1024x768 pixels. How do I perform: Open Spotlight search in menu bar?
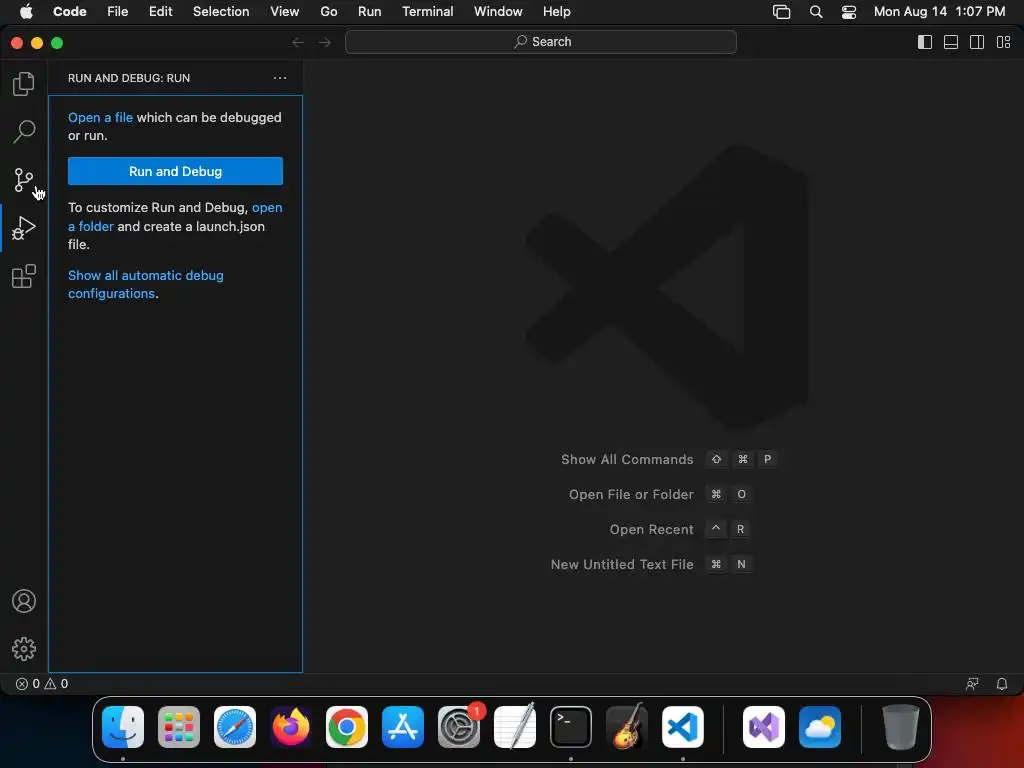click(816, 12)
